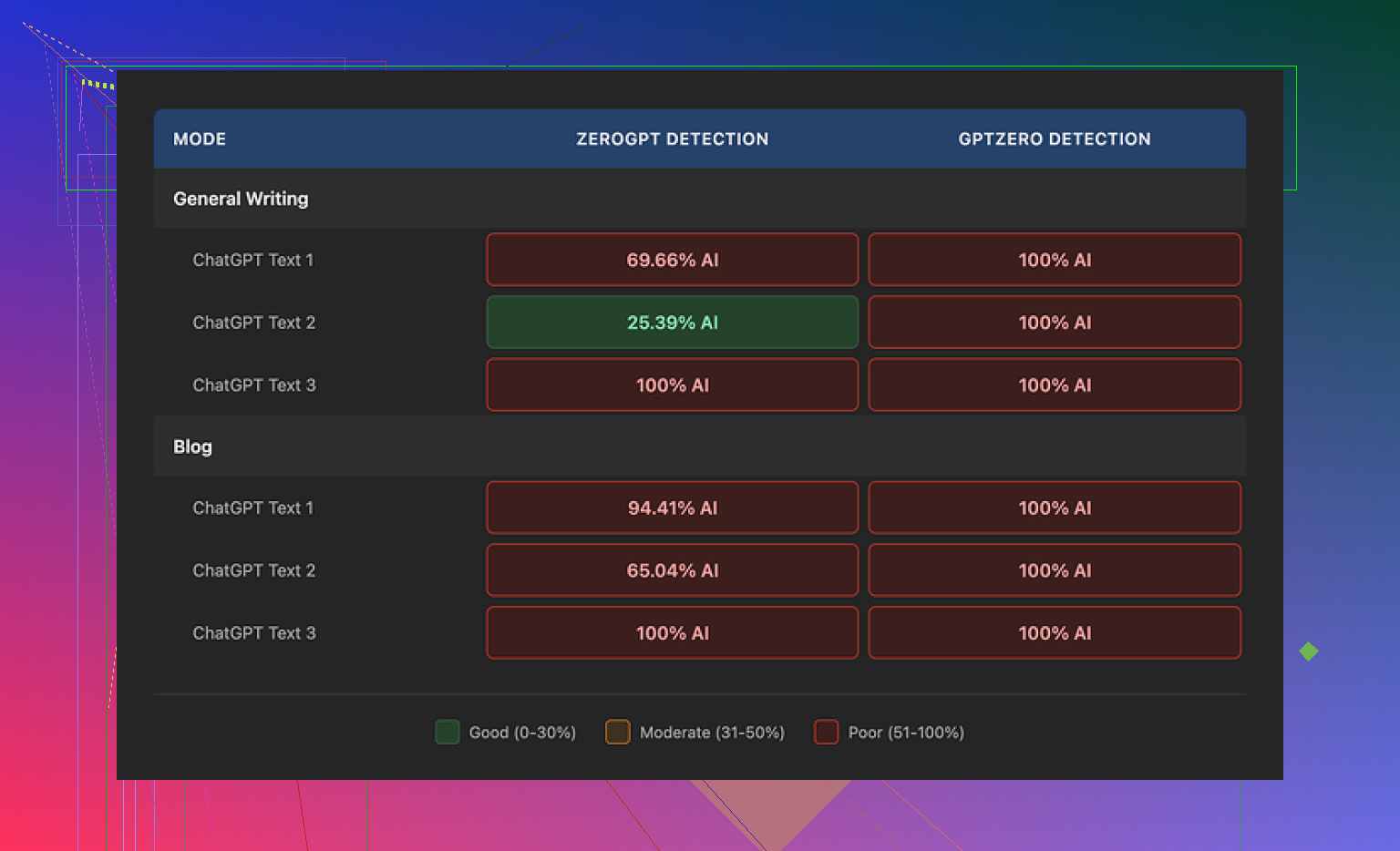1400x851 pixels.
Task: Click the MODE column header
Action: tap(200, 139)
